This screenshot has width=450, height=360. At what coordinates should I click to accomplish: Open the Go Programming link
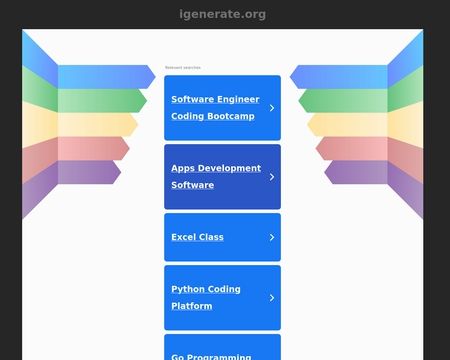[222, 347]
